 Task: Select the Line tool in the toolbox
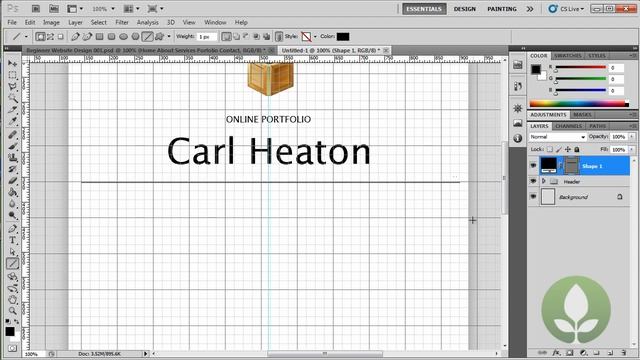(x=12, y=263)
